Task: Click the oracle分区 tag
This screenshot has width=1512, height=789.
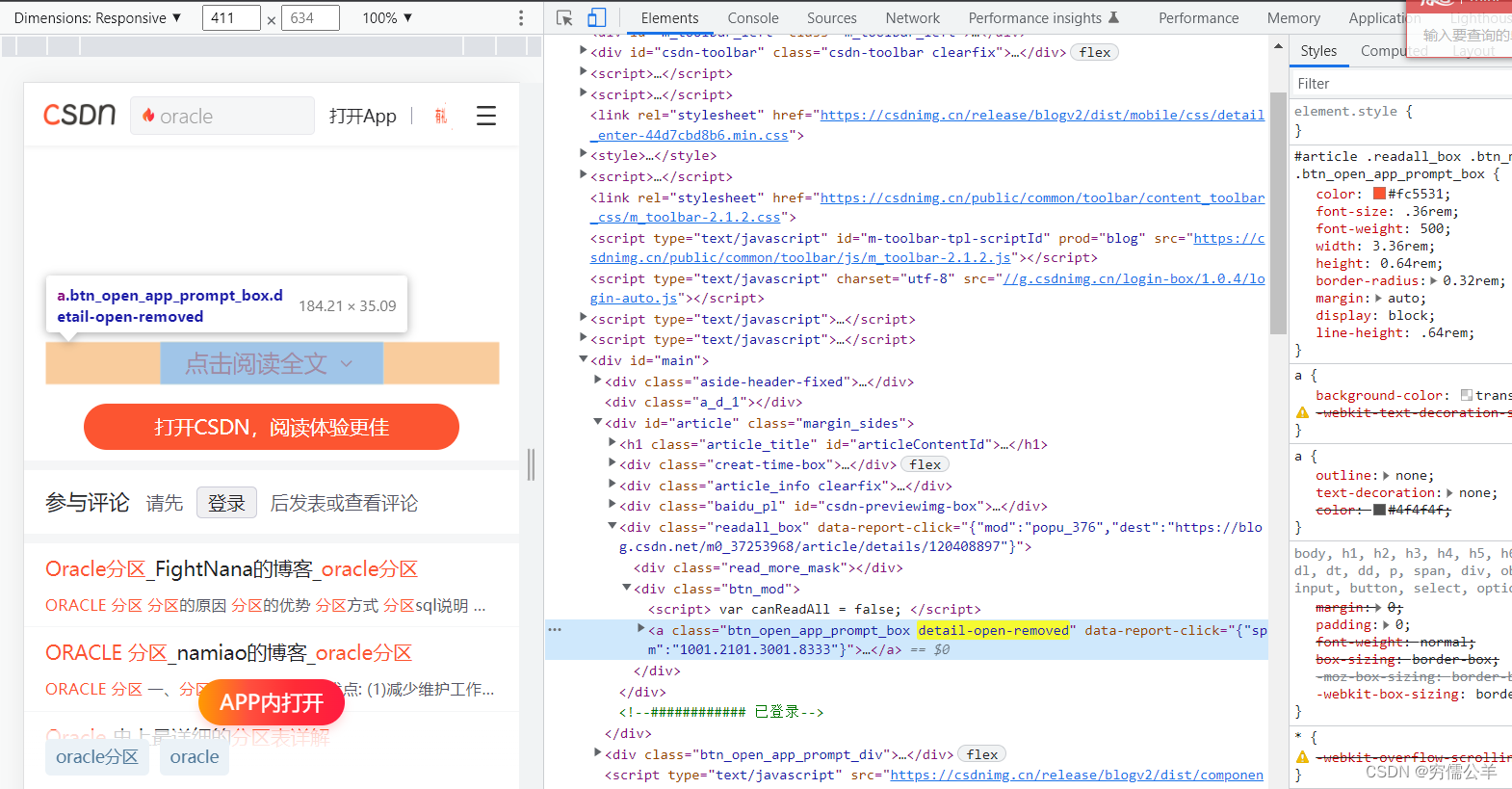Action: (x=96, y=756)
